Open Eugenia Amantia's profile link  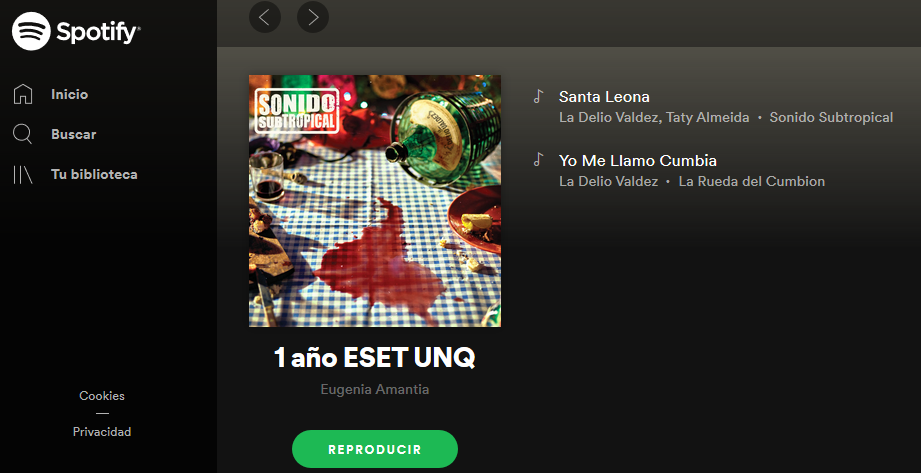coord(375,390)
